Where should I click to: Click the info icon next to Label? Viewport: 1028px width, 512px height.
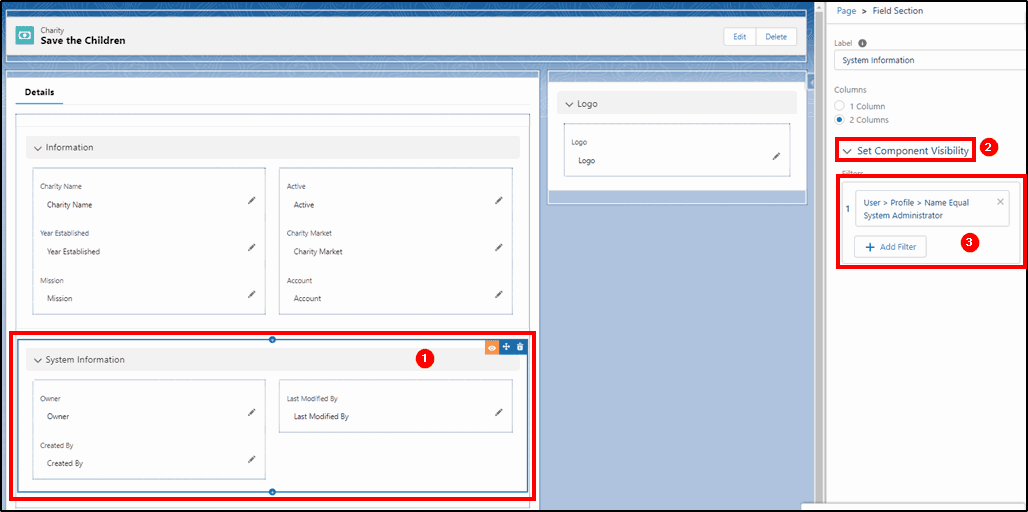tap(862, 43)
